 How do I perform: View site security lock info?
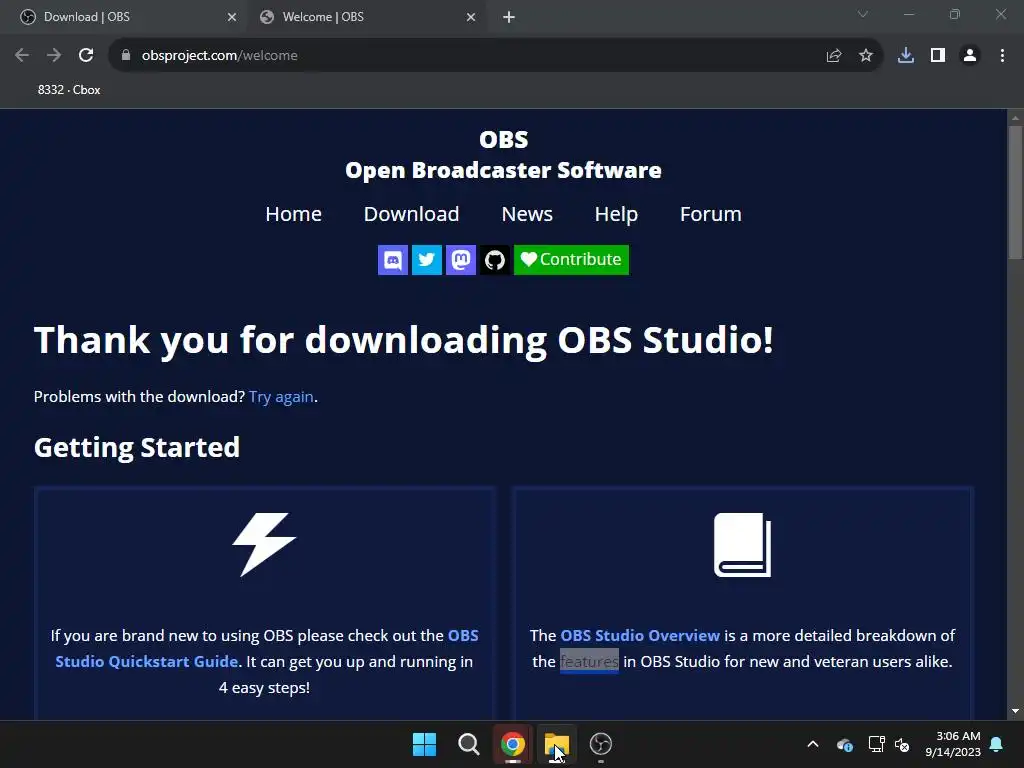tap(125, 56)
